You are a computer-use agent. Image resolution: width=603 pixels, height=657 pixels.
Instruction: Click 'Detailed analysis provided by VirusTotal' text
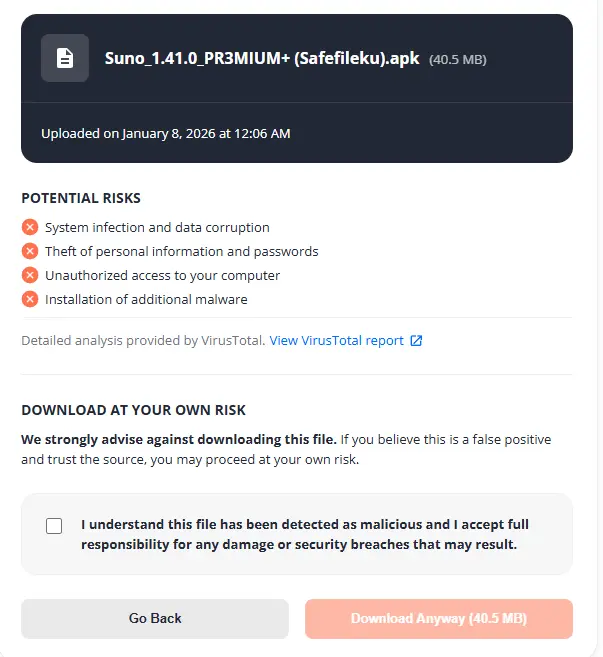(143, 341)
